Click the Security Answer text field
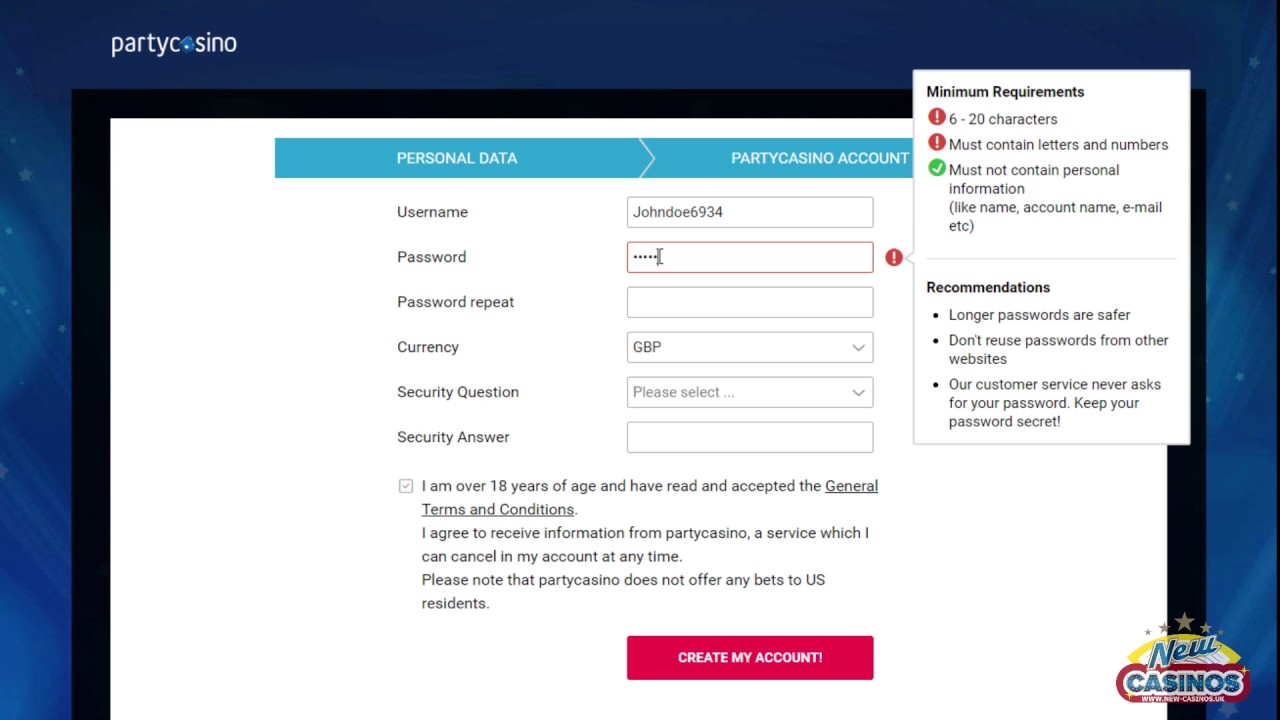This screenshot has width=1280, height=720. [x=749, y=437]
